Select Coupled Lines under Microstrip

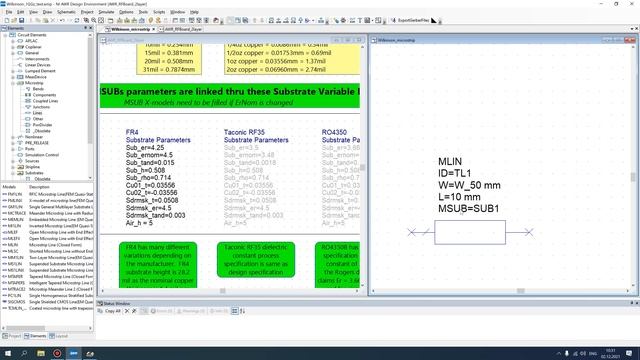pos(45,101)
